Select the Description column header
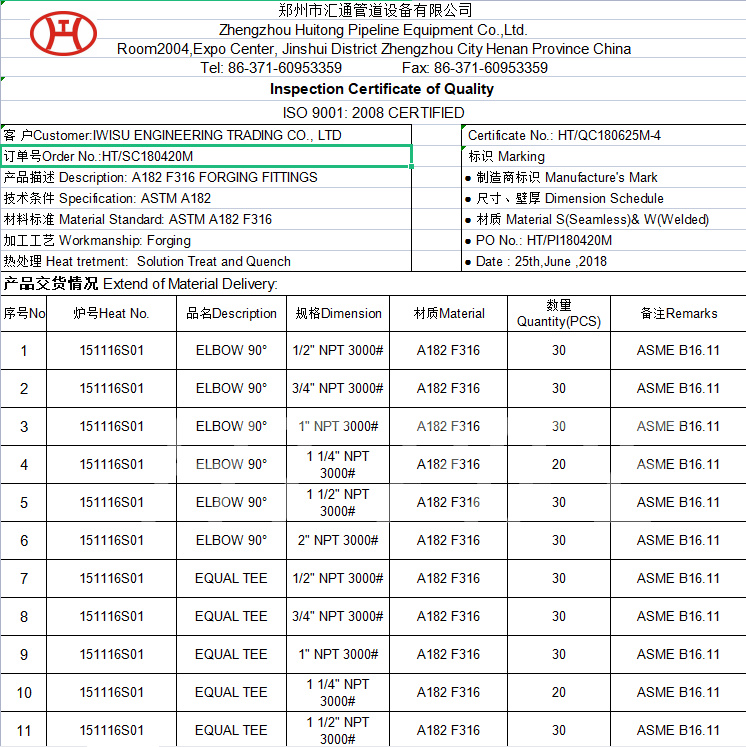The image size is (746, 747). coord(232,313)
